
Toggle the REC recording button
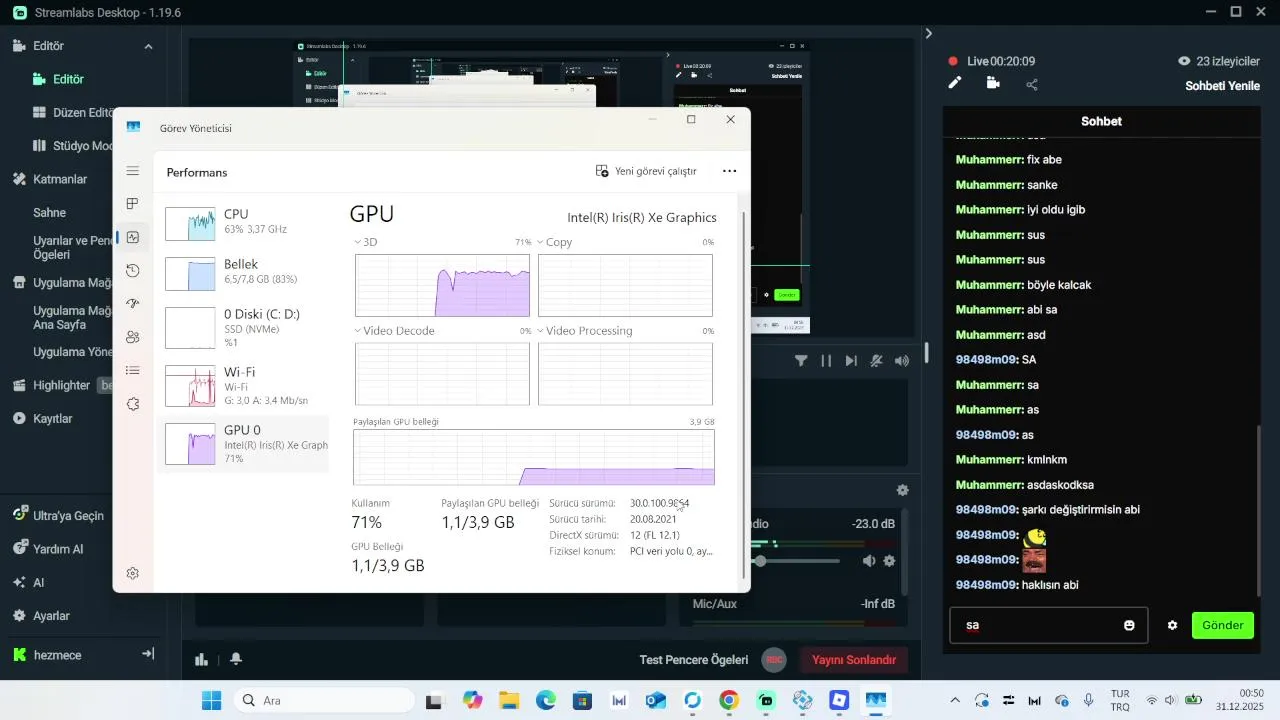tap(774, 660)
